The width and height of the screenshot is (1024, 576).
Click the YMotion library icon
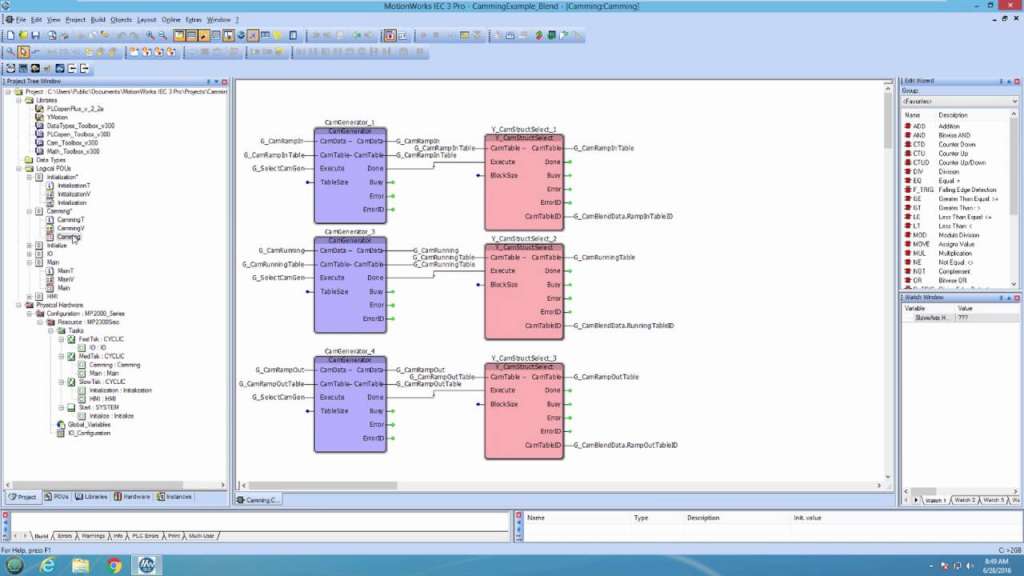click(39, 117)
